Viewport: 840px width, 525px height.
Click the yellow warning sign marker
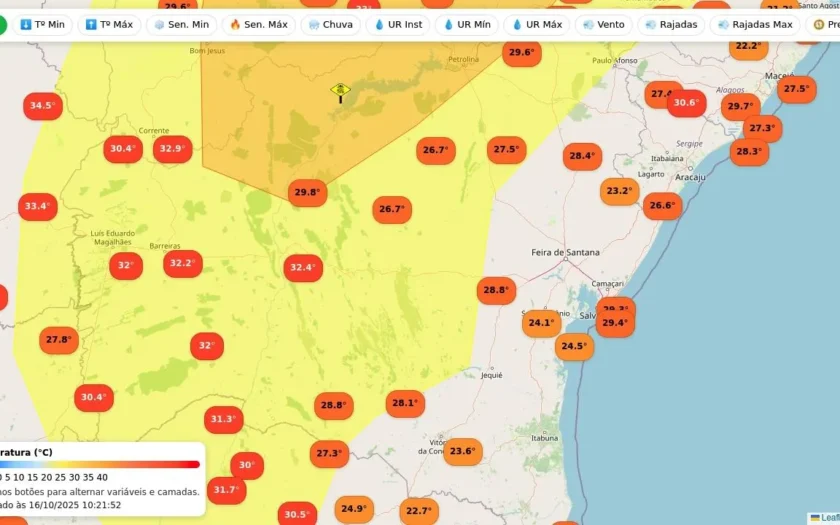pyautogui.click(x=340, y=92)
